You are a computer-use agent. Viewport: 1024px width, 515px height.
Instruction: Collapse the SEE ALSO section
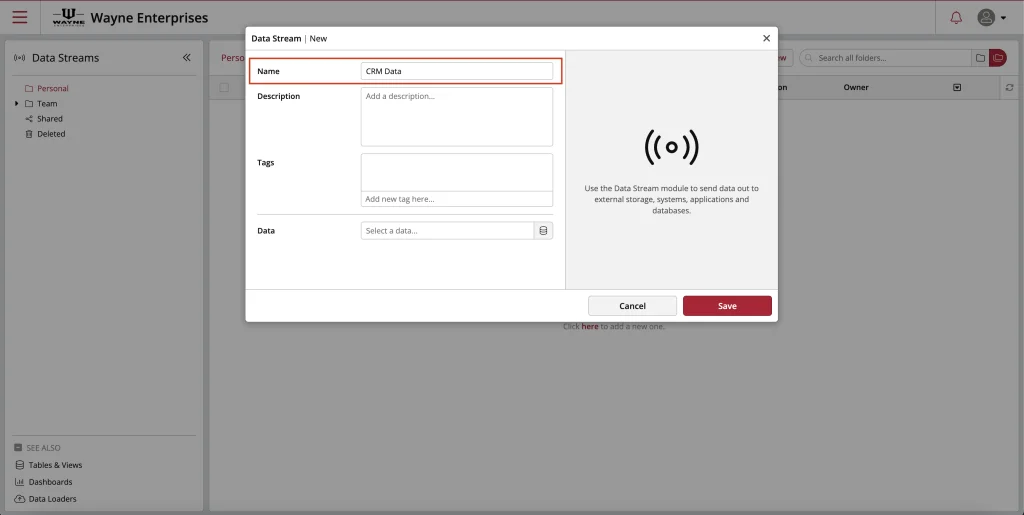pyautogui.click(x=18, y=448)
